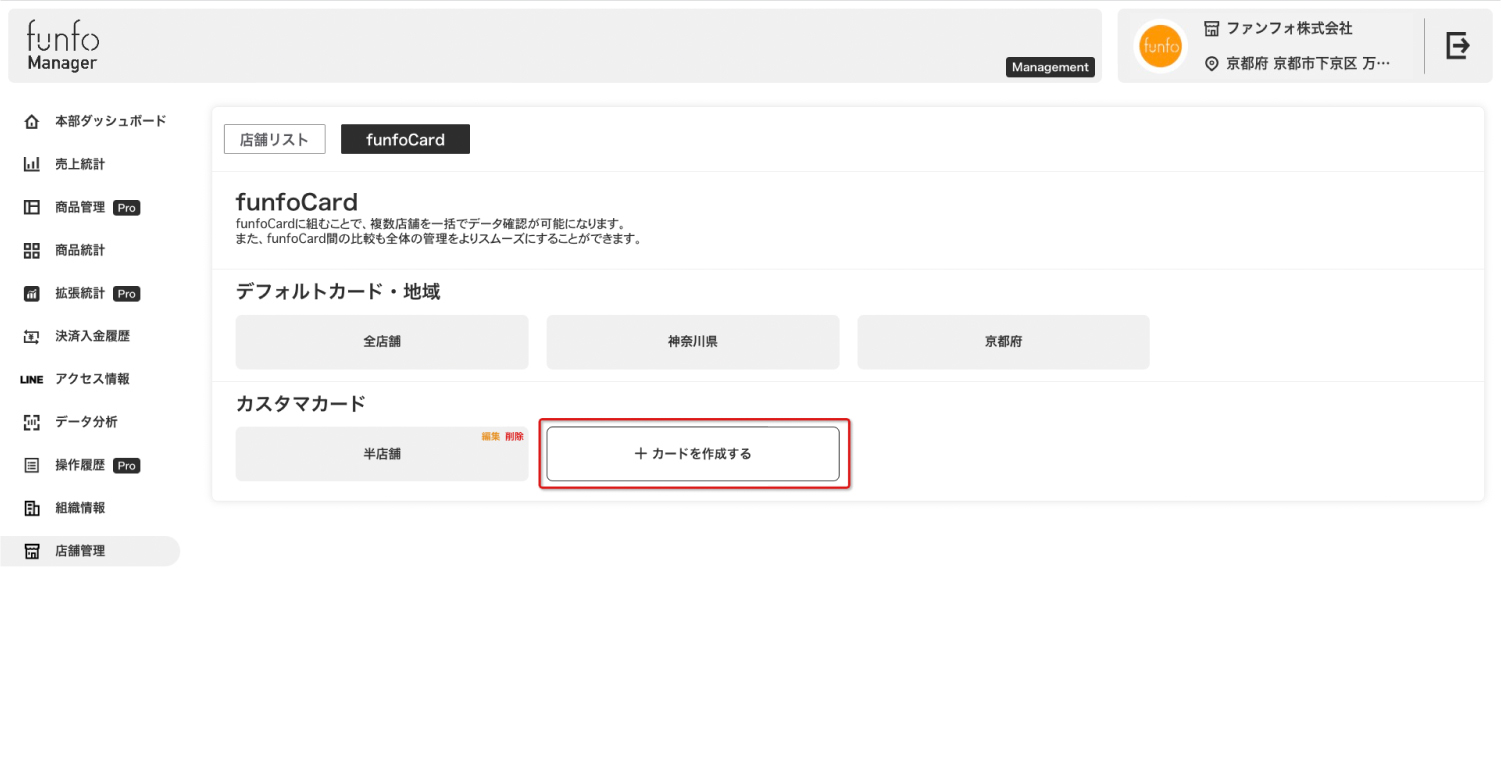Image resolution: width=1501 pixels, height=758 pixels.
Task: Click the grid icon beside 商品統計
Action: (32, 250)
